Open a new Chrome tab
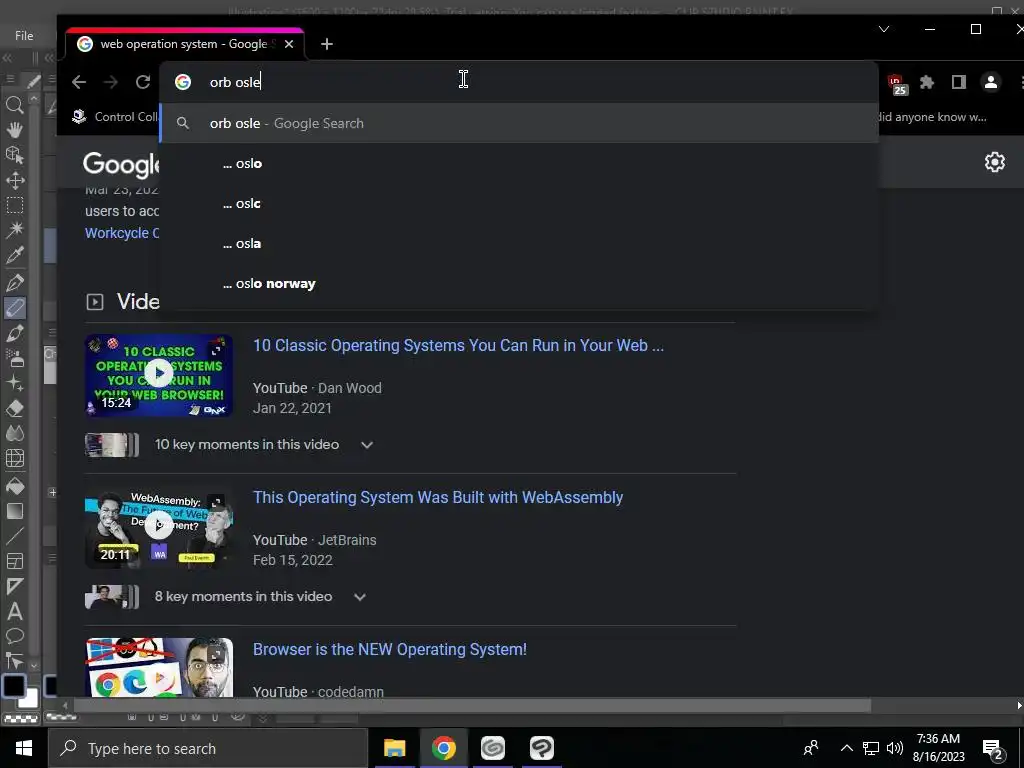The width and height of the screenshot is (1024, 768). [x=327, y=44]
